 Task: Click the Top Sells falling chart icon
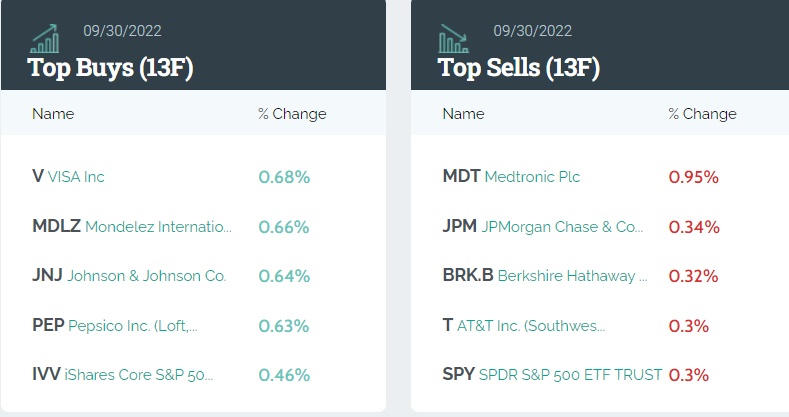(454, 38)
